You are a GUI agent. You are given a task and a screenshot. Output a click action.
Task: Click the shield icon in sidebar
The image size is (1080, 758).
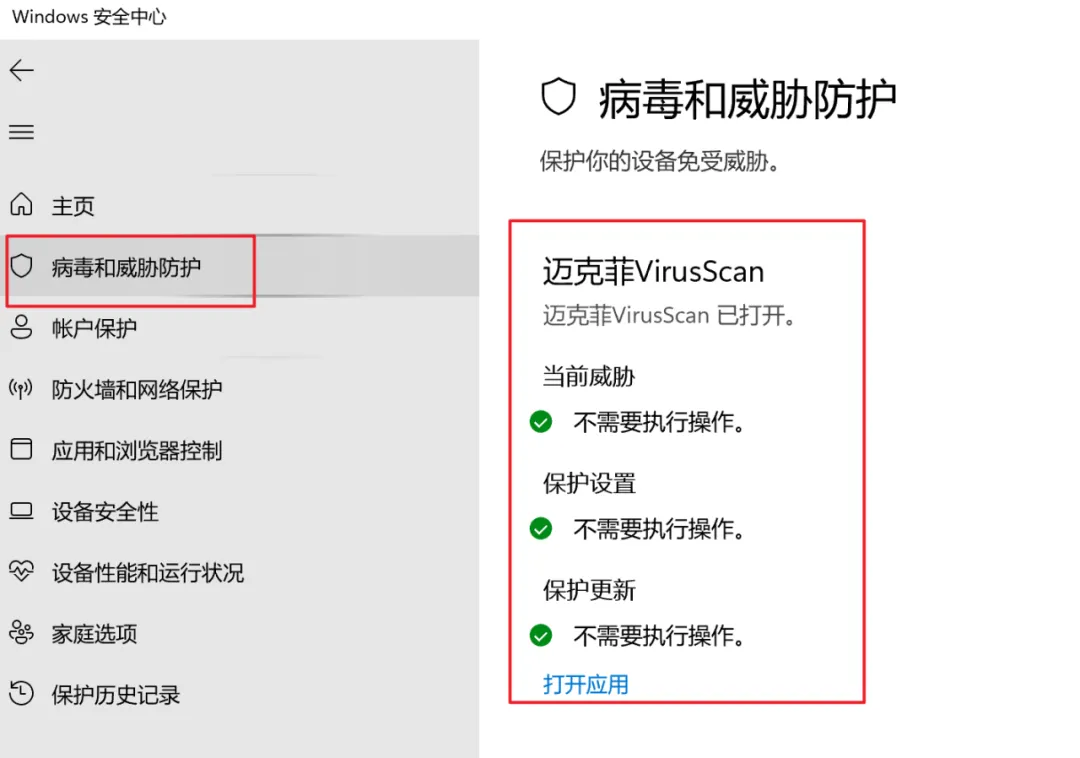(21, 266)
